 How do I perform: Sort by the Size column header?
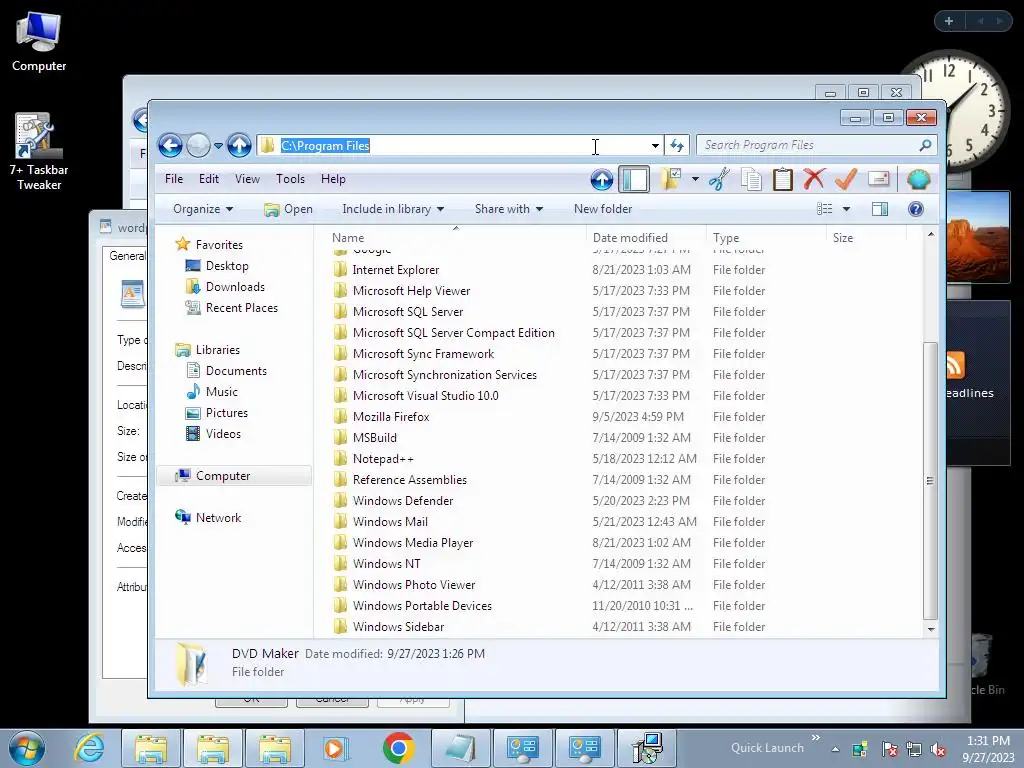pyautogui.click(x=866, y=238)
